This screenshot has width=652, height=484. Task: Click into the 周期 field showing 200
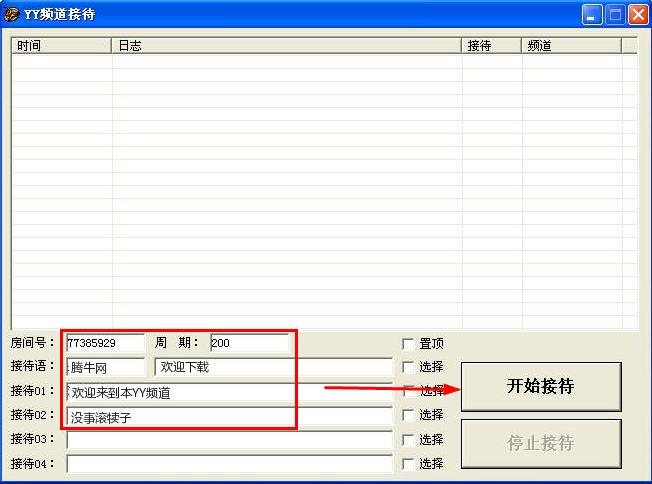(249, 343)
